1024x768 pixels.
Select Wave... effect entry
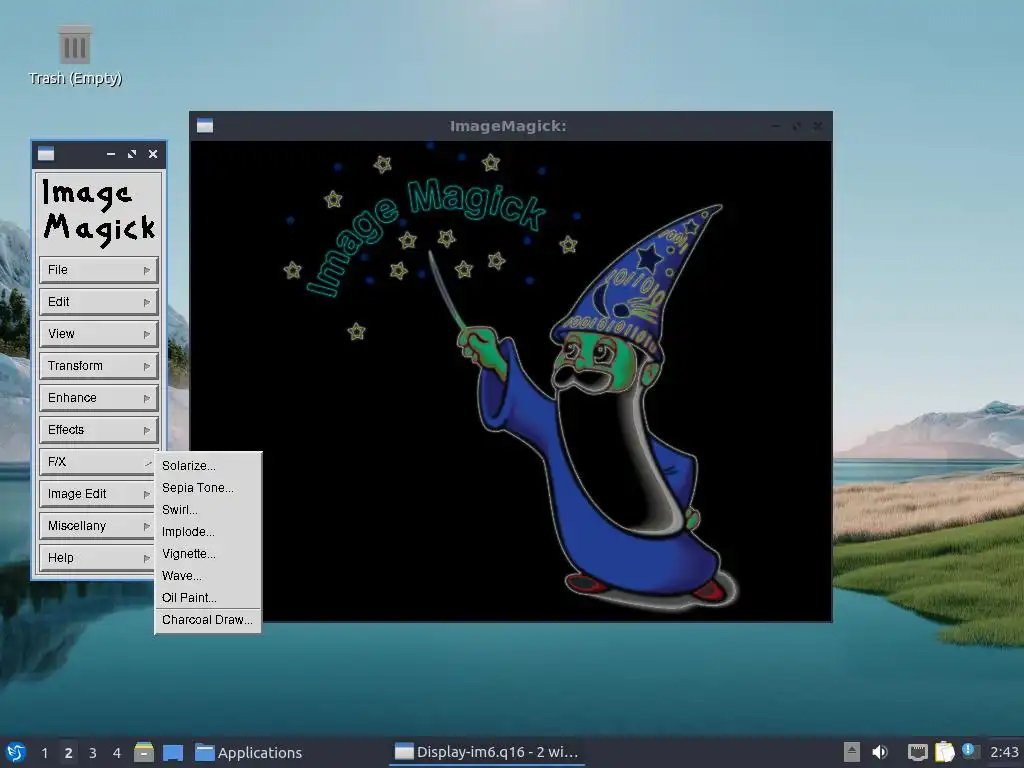pos(208,576)
